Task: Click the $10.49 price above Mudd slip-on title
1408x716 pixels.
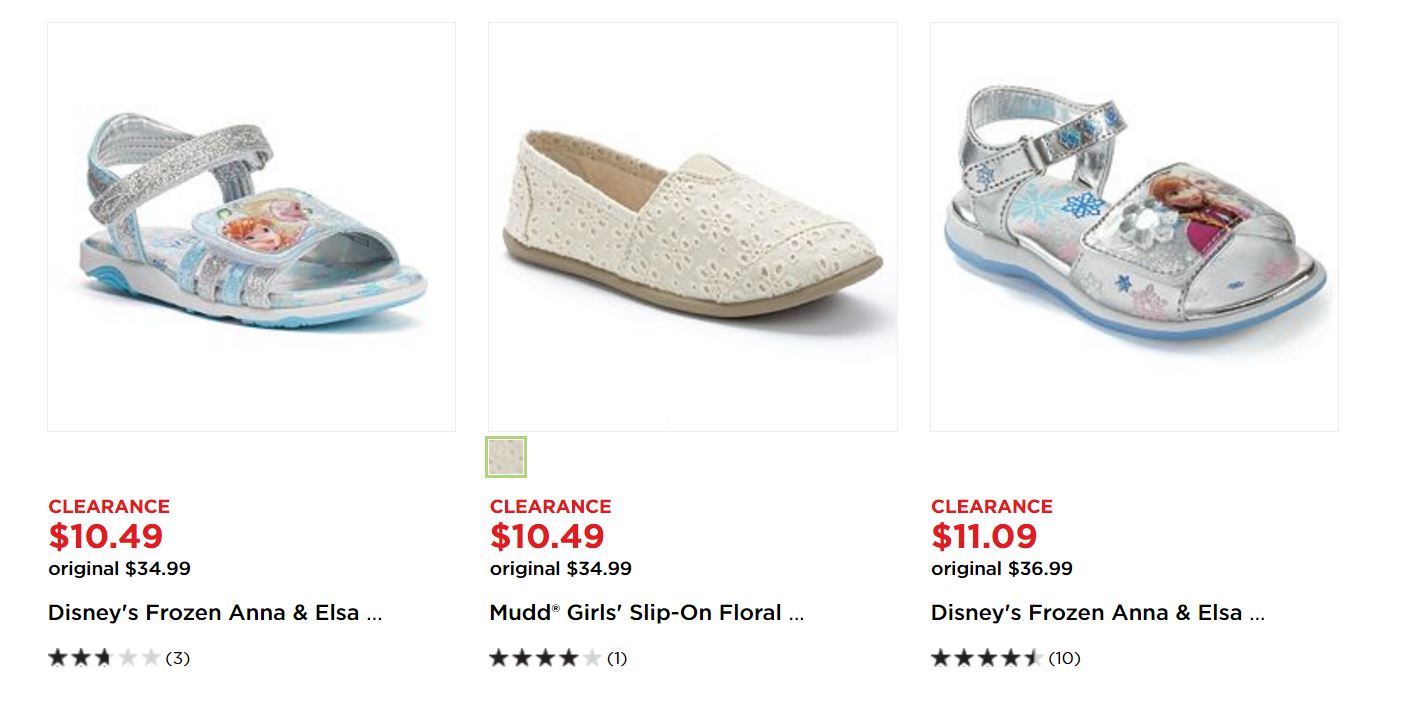Action: [547, 537]
